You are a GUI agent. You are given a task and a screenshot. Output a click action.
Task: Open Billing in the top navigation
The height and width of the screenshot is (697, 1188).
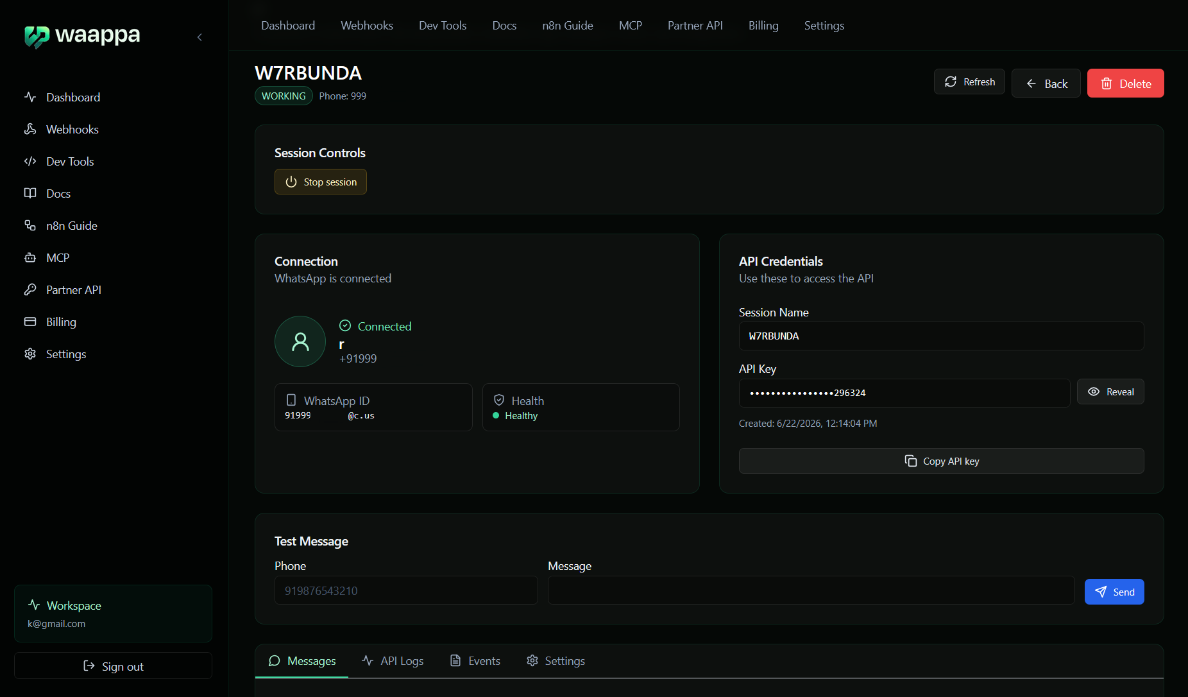[x=763, y=26]
